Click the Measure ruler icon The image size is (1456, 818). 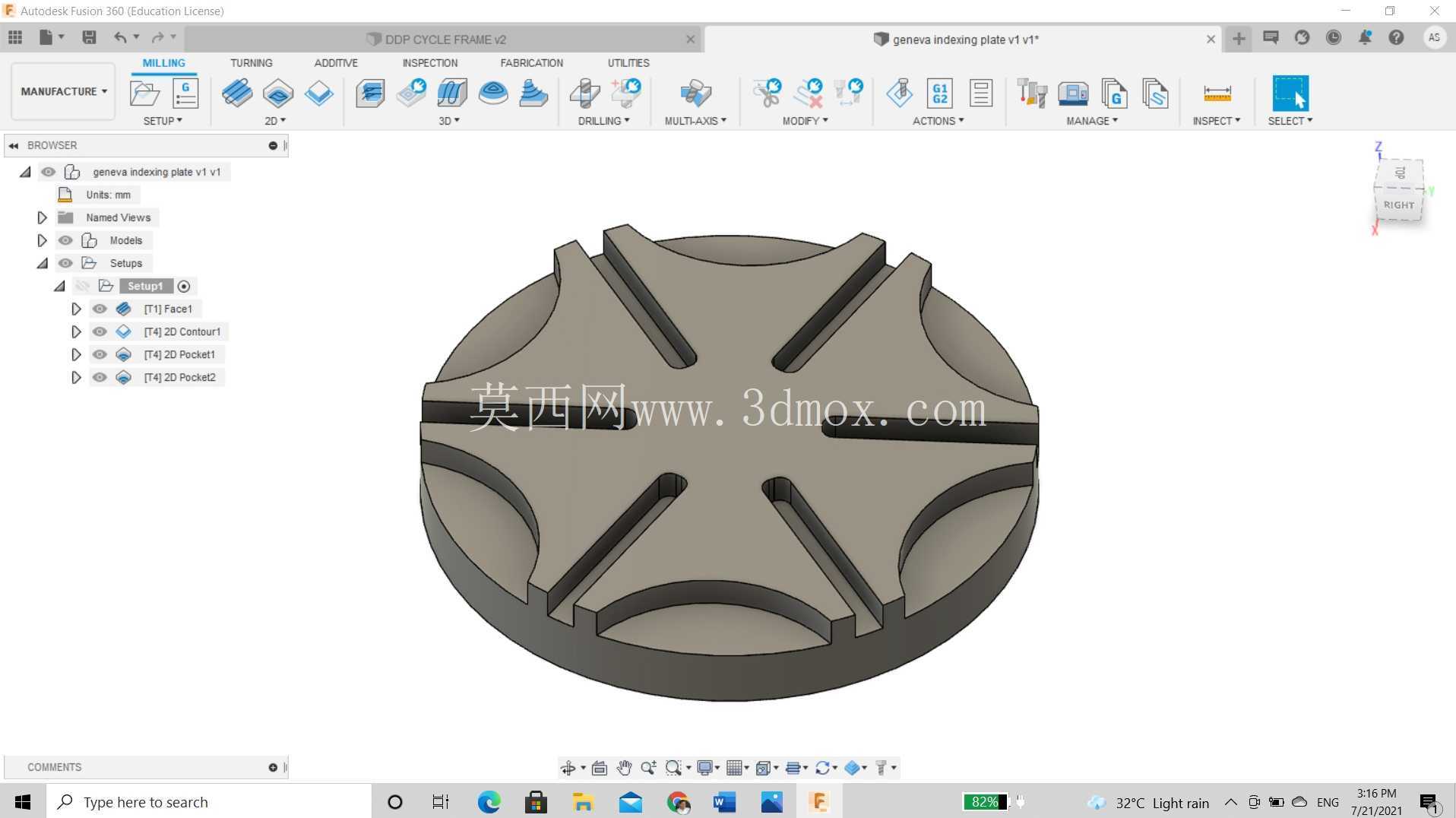point(1217,94)
